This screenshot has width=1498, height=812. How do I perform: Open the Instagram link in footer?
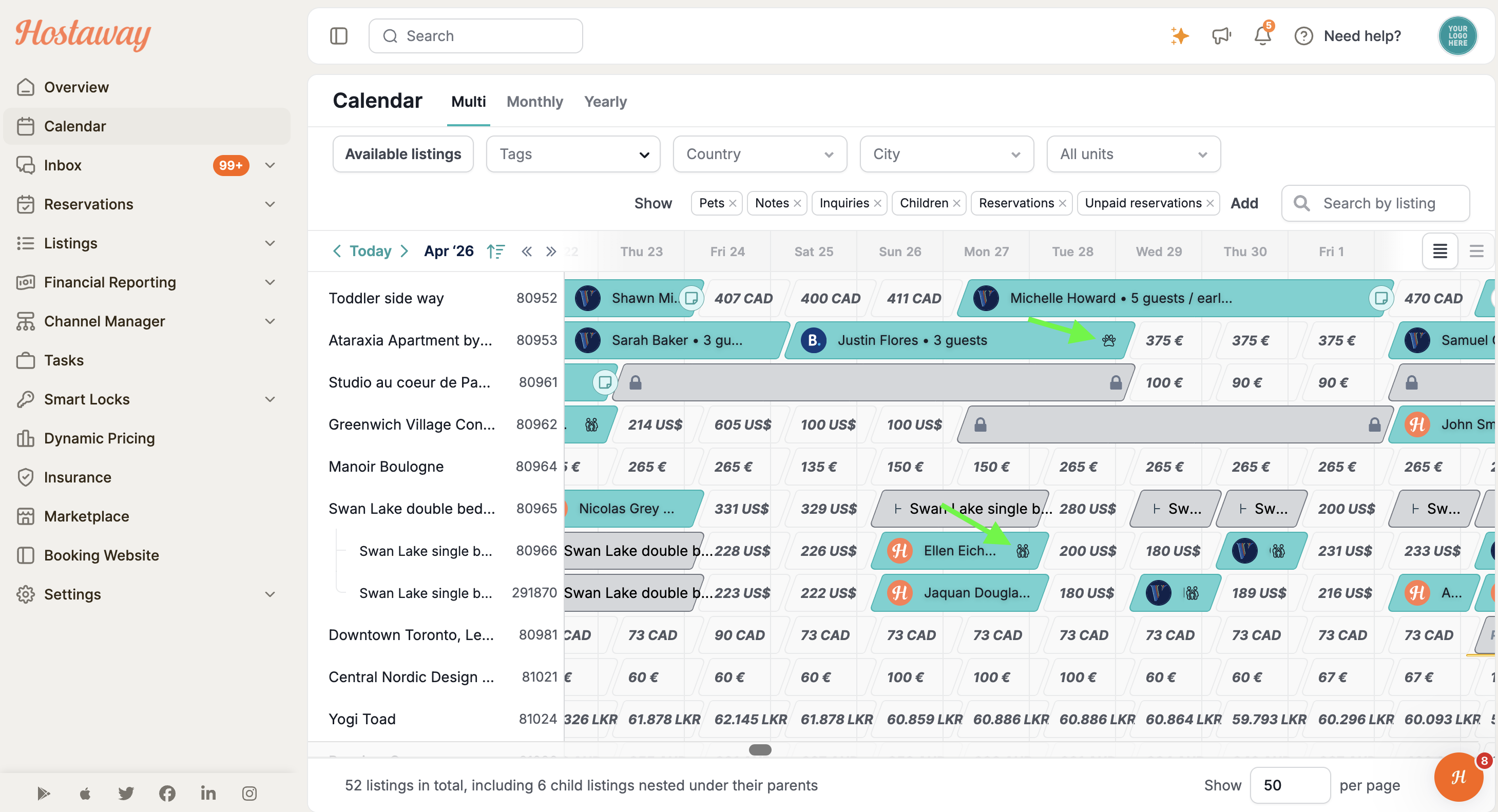(249, 793)
